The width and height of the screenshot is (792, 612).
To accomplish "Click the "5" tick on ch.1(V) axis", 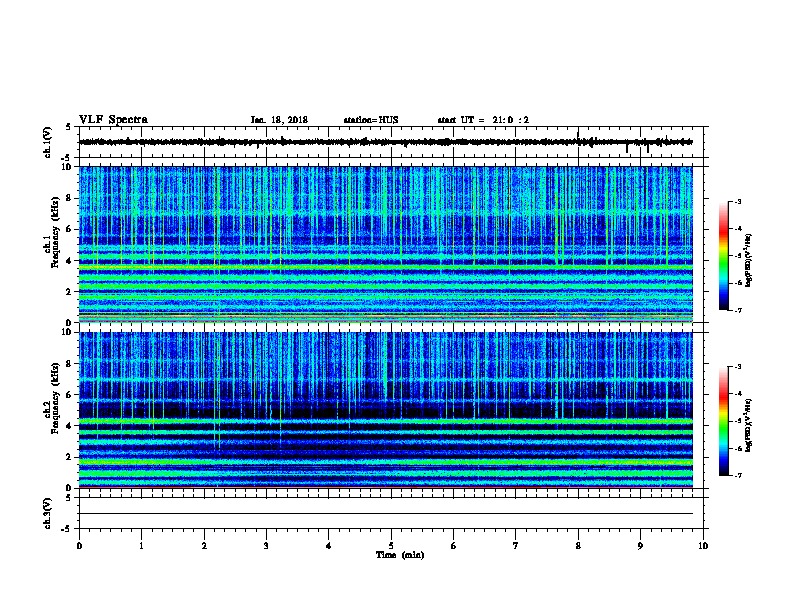I will coord(69,127).
